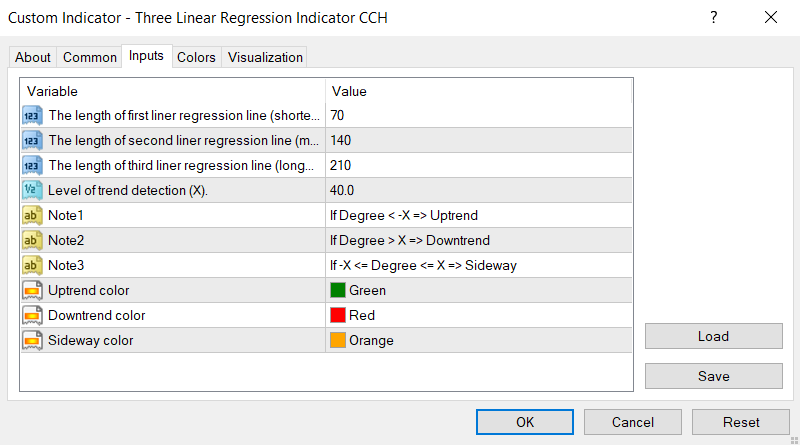This screenshot has height=445, width=800.
Task: Confirm settings with OK
Action: click(524, 422)
